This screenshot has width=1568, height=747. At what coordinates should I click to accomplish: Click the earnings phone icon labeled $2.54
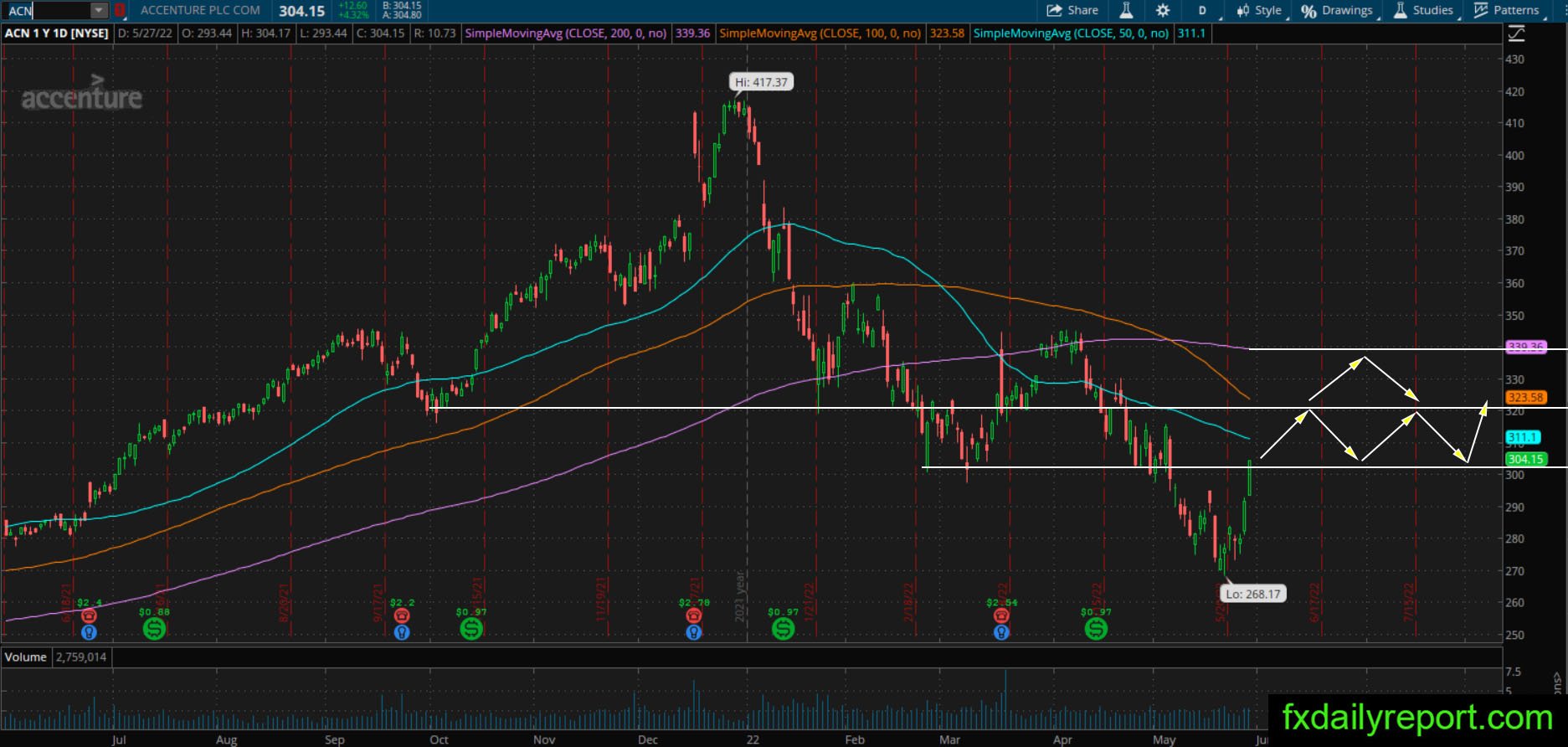[x=1001, y=616]
